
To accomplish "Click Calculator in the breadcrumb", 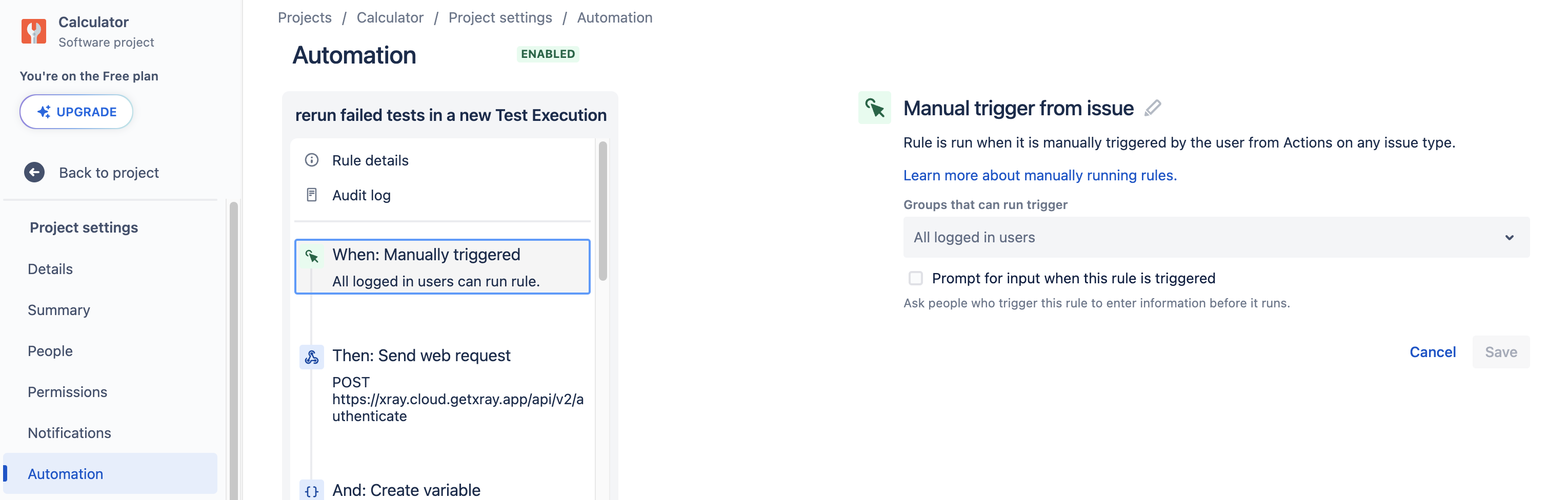I will 390,17.
